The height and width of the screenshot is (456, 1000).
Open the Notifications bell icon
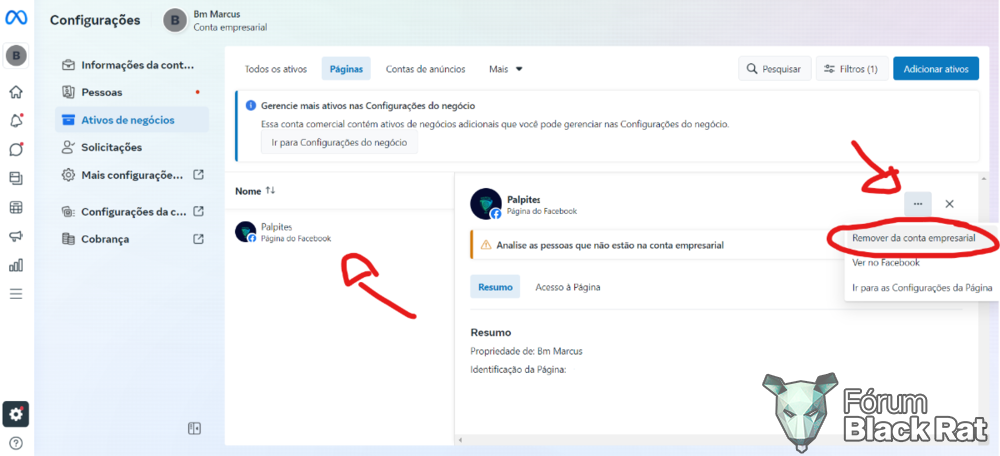(x=16, y=121)
